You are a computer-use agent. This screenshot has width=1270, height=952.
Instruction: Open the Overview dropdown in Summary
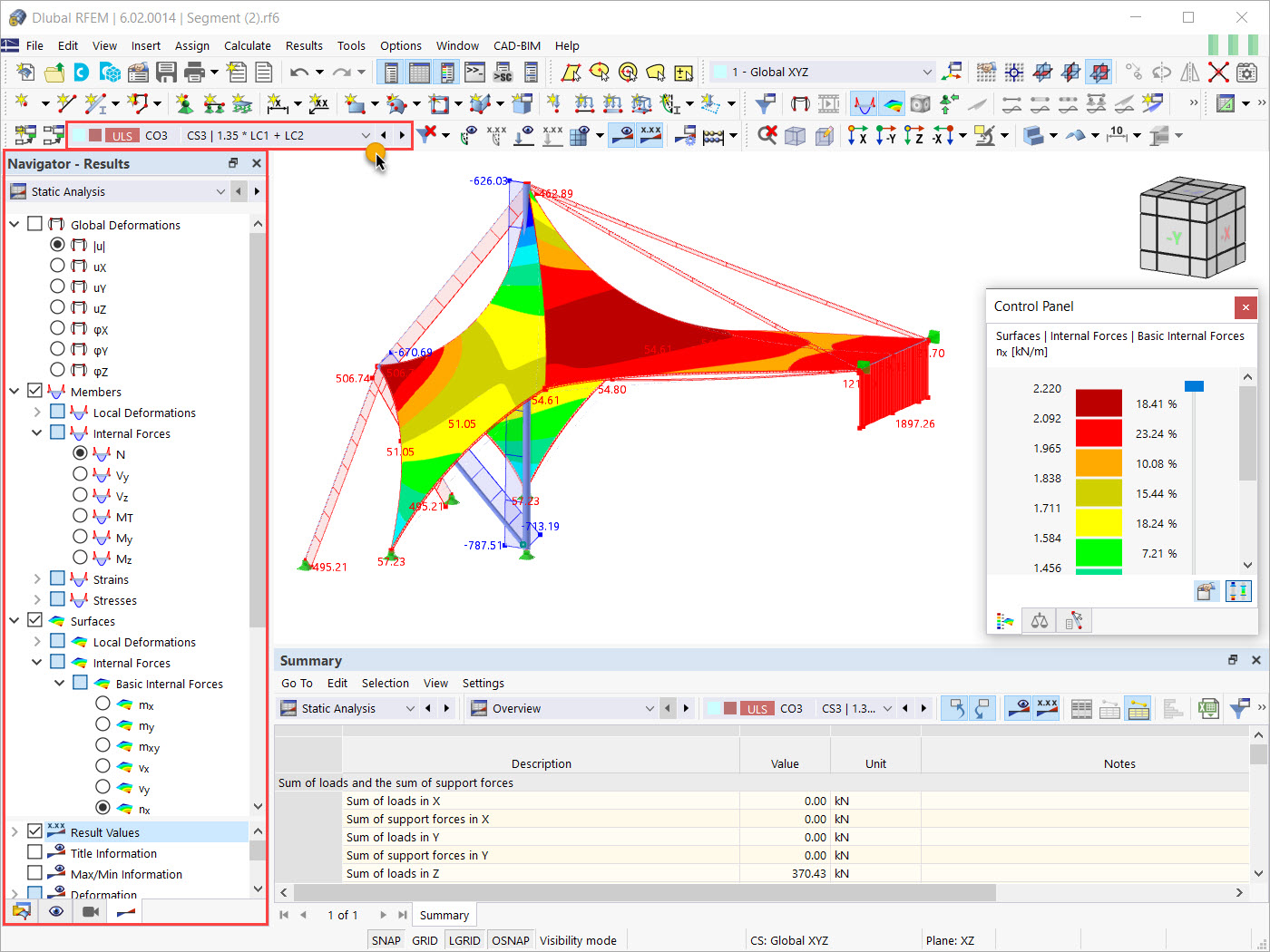click(649, 709)
